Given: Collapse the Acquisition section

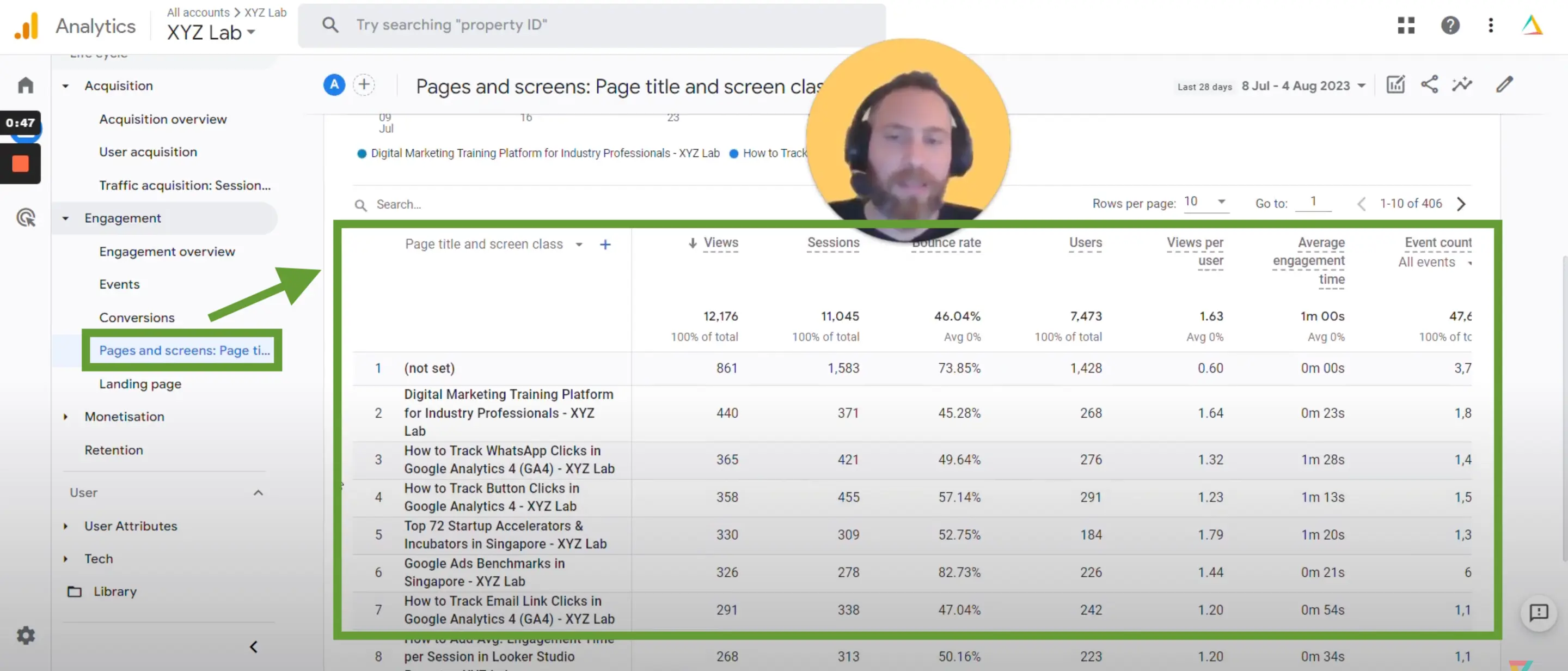Looking at the screenshot, I should pyautogui.click(x=65, y=86).
